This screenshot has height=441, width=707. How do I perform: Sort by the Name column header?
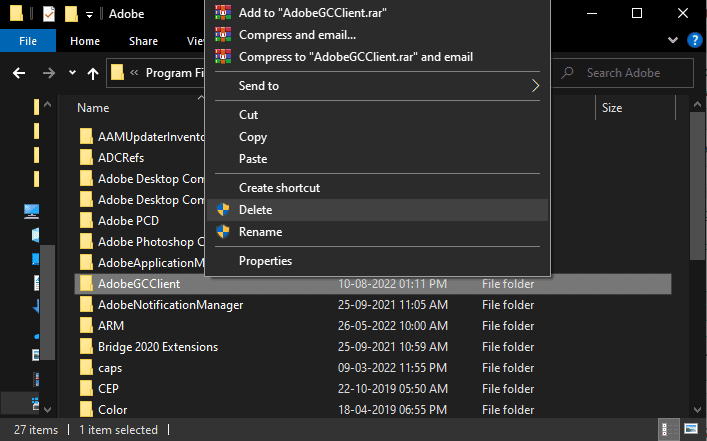click(x=93, y=108)
